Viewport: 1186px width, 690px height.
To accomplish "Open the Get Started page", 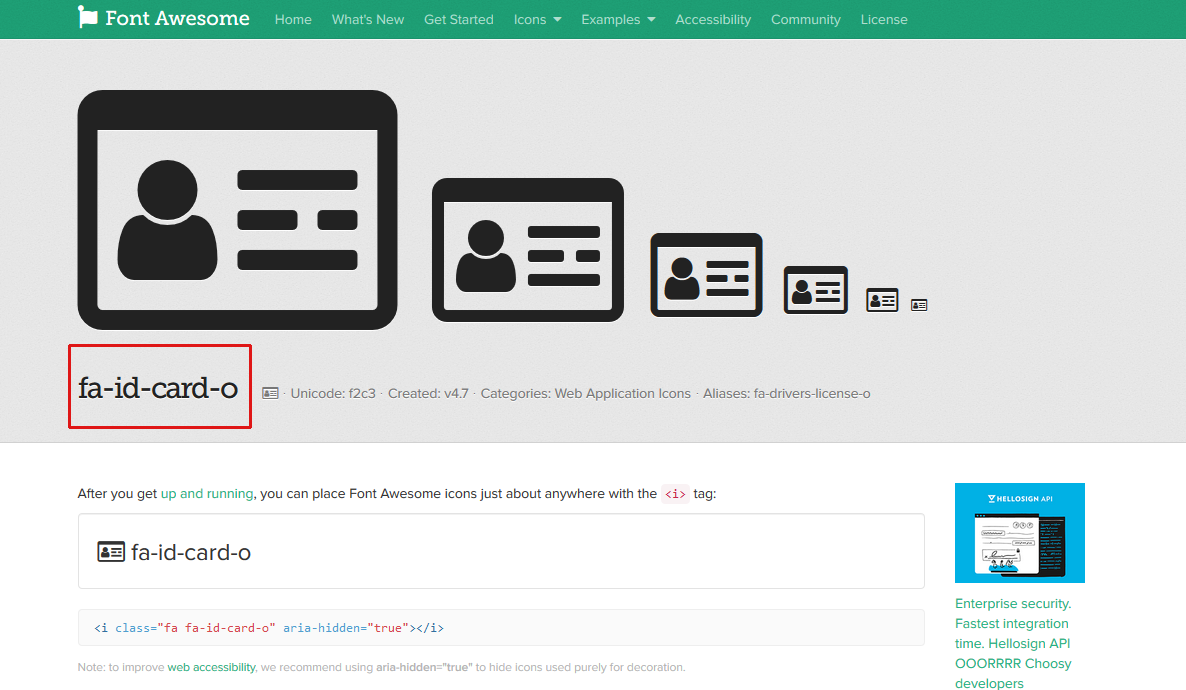I will [458, 19].
